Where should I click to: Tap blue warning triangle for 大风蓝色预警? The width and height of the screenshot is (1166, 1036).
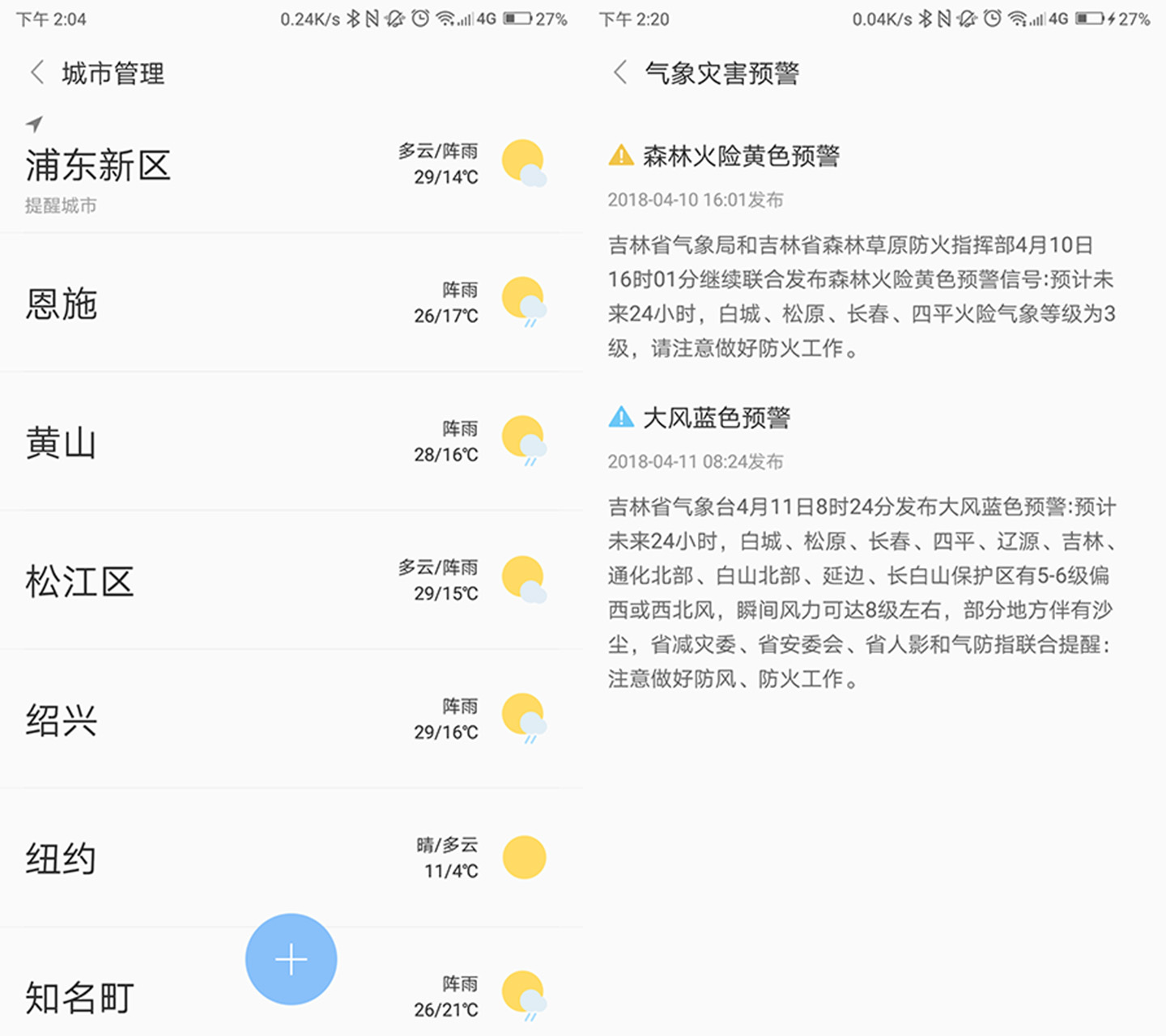(621, 417)
